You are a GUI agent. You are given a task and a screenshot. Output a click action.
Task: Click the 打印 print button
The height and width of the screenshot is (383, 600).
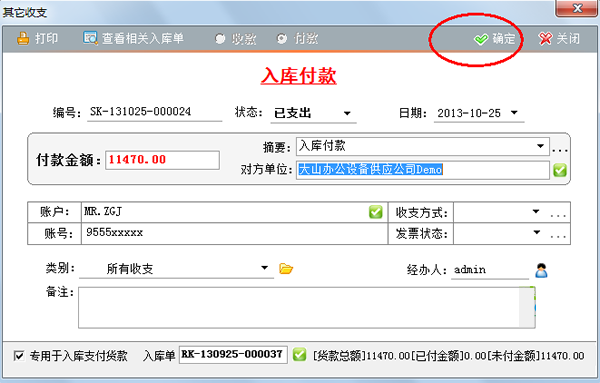point(37,38)
